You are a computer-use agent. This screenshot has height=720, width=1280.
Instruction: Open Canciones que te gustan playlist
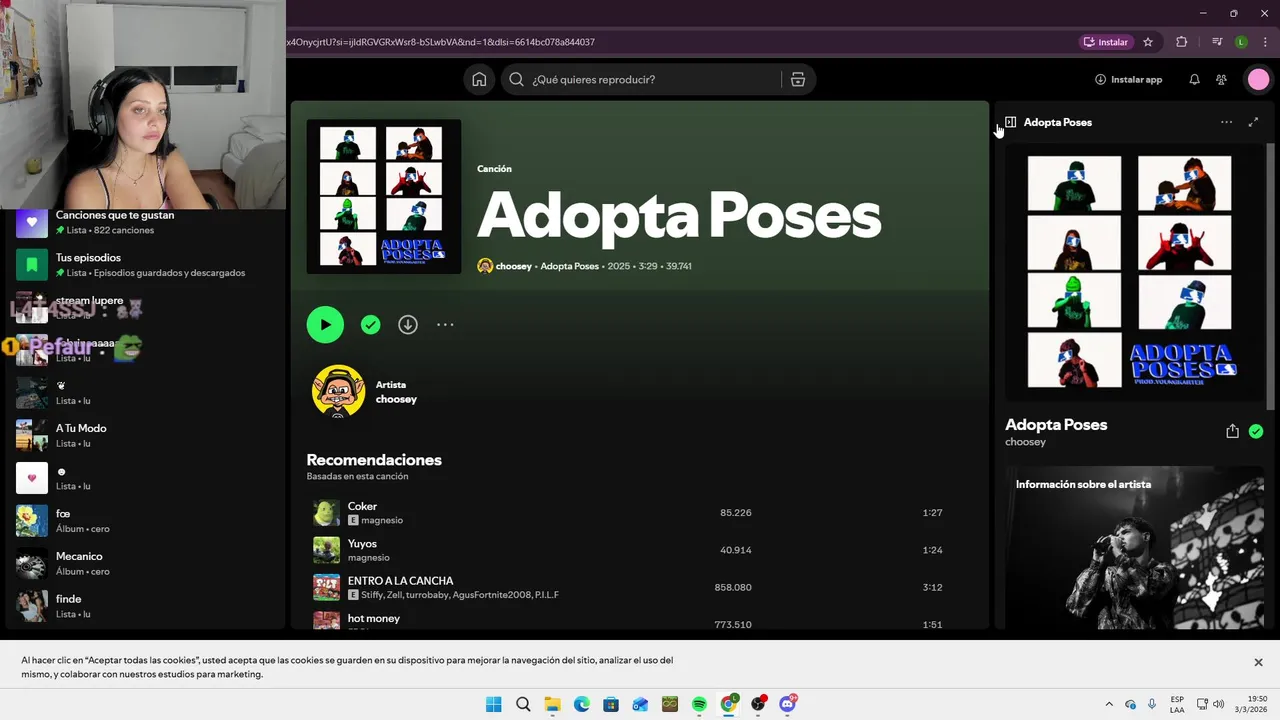tap(145, 222)
